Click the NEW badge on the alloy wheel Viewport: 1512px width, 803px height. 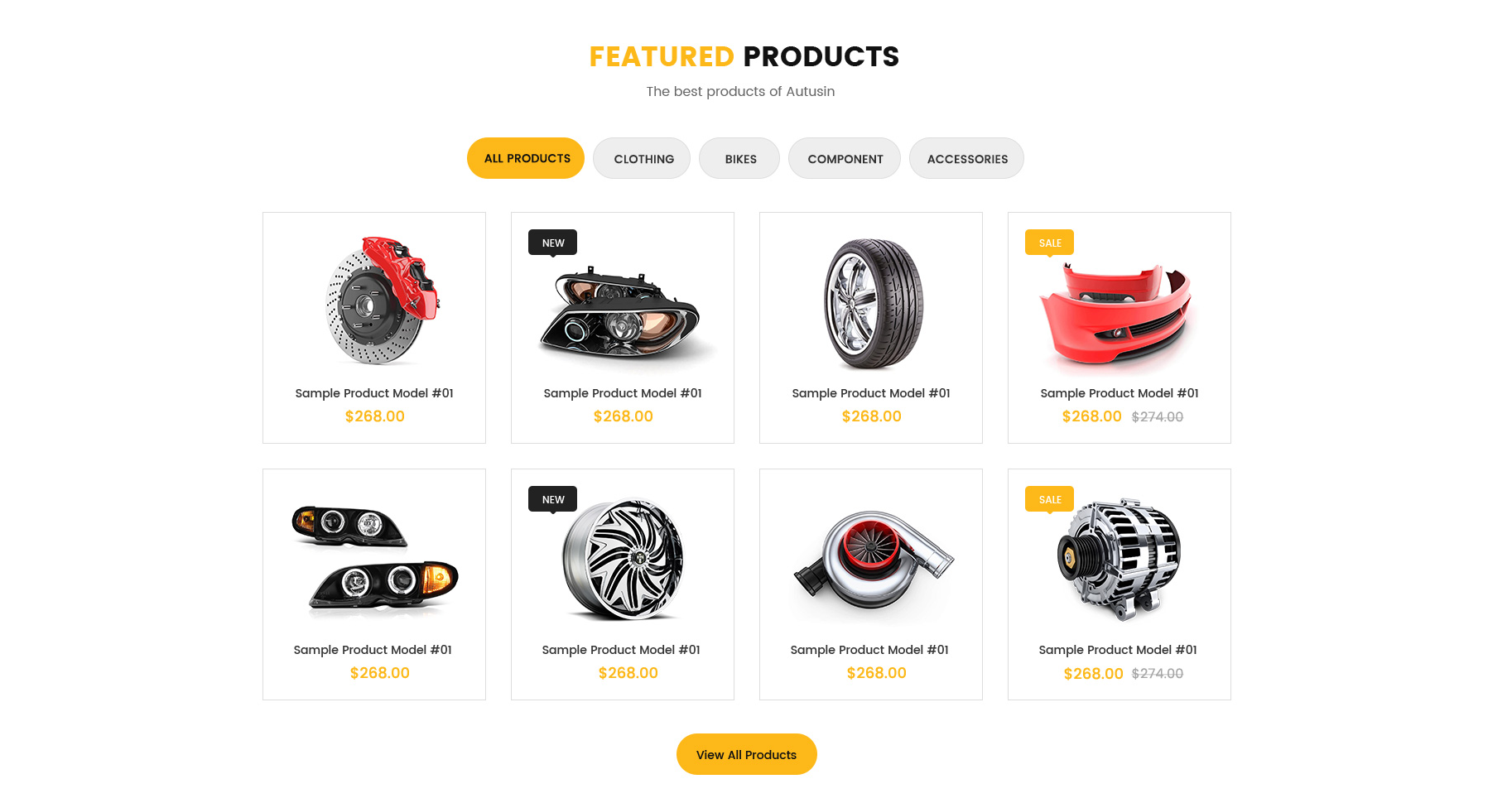coord(552,499)
